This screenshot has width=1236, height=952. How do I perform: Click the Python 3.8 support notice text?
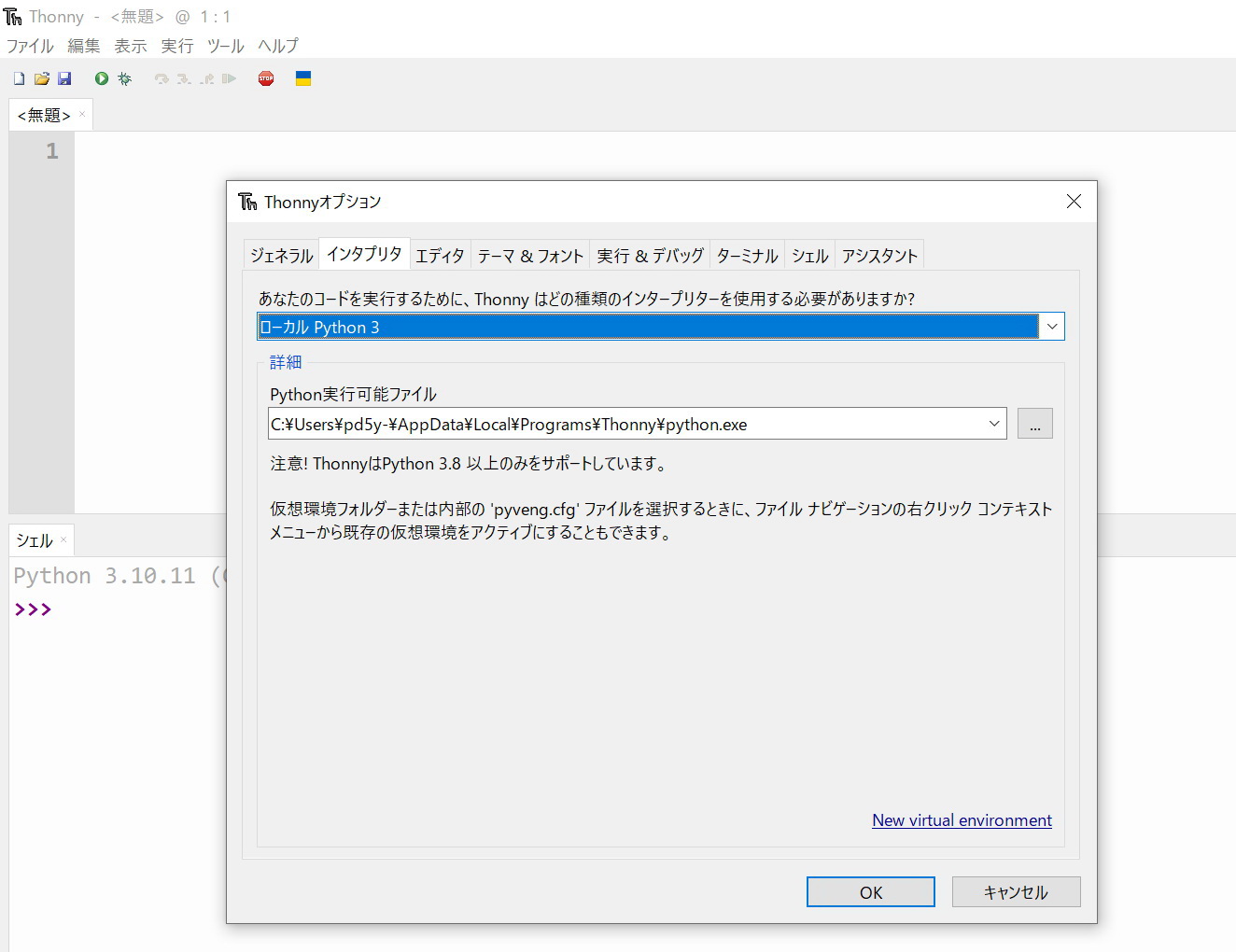point(470,464)
